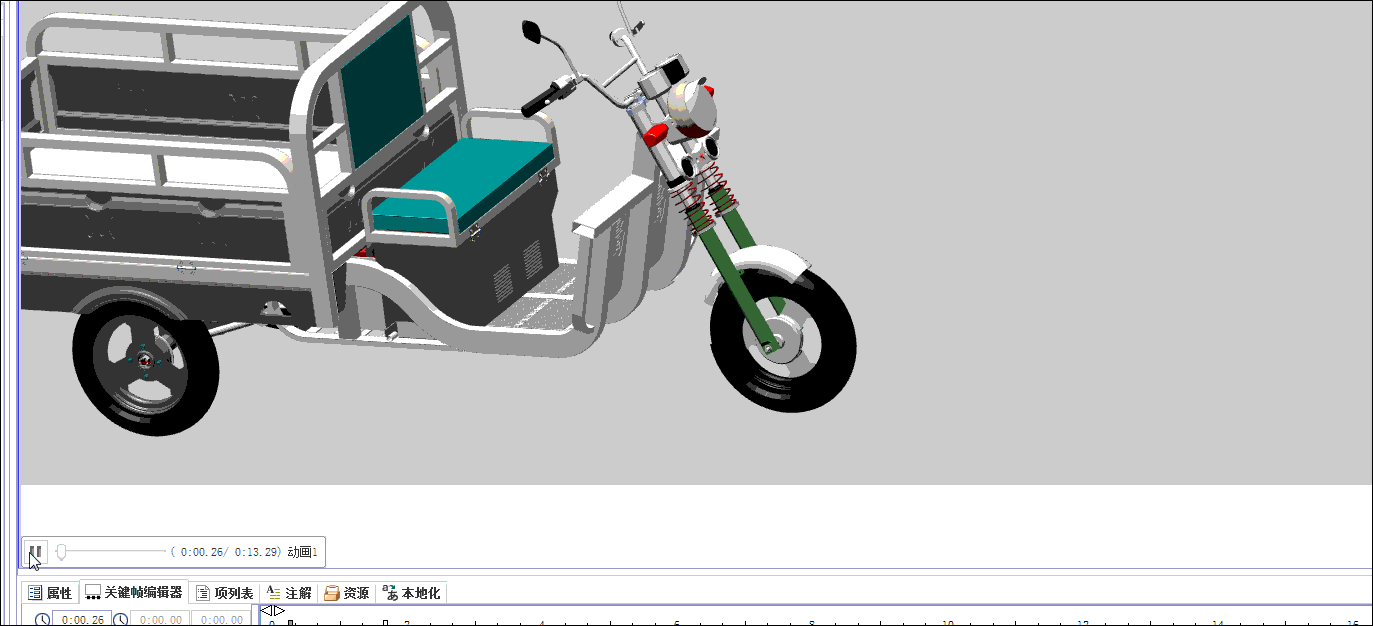Open the 项列表 tab
Viewport: 1373px width, 626px height.
(x=224, y=593)
